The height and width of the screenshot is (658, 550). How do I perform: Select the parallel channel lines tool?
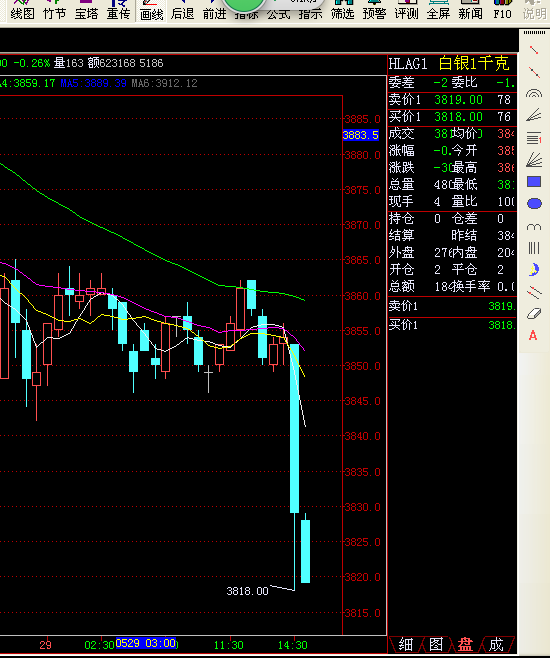click(x=534, y=292)
